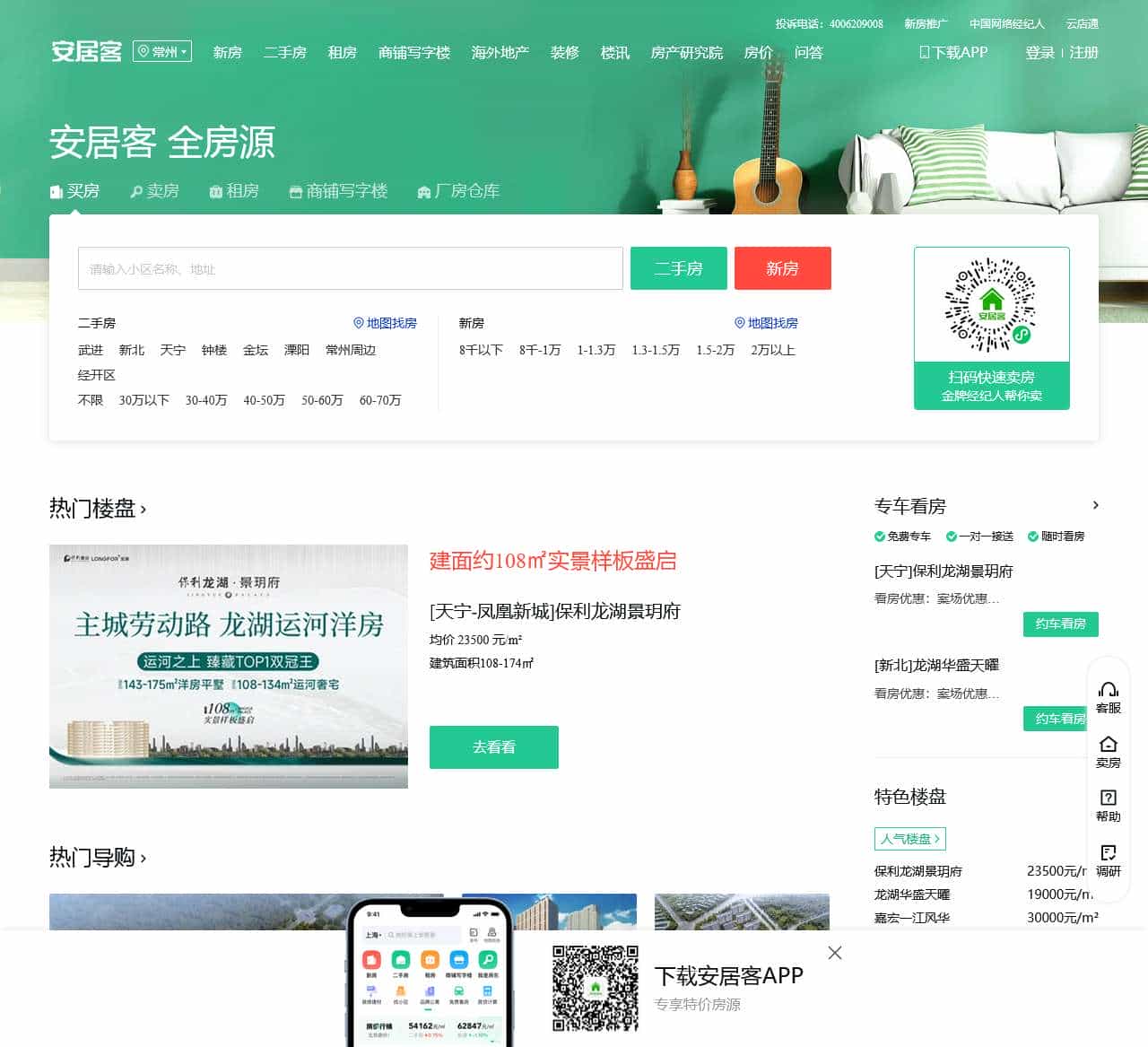
Task: Open 问答 navigation item
Action: coord(809,53)
